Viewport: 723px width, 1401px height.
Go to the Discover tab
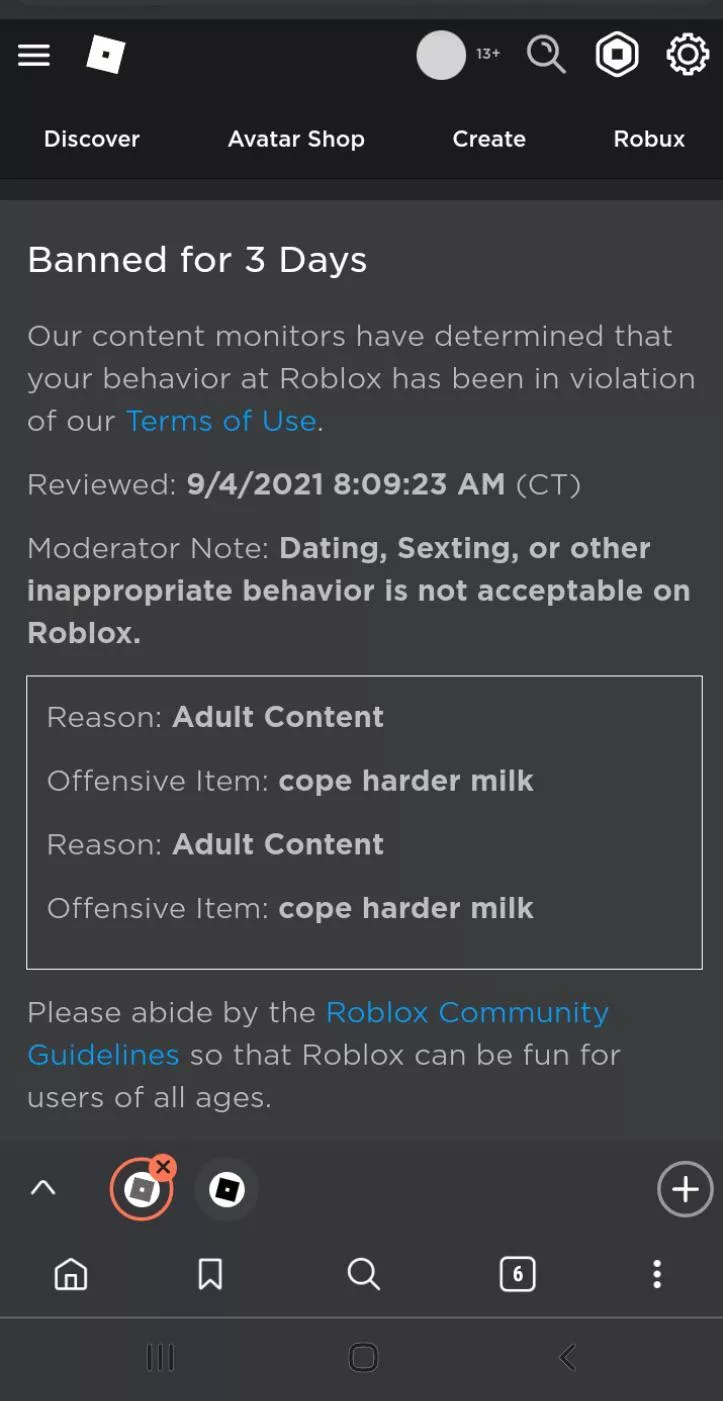click(x=92, y=139)
